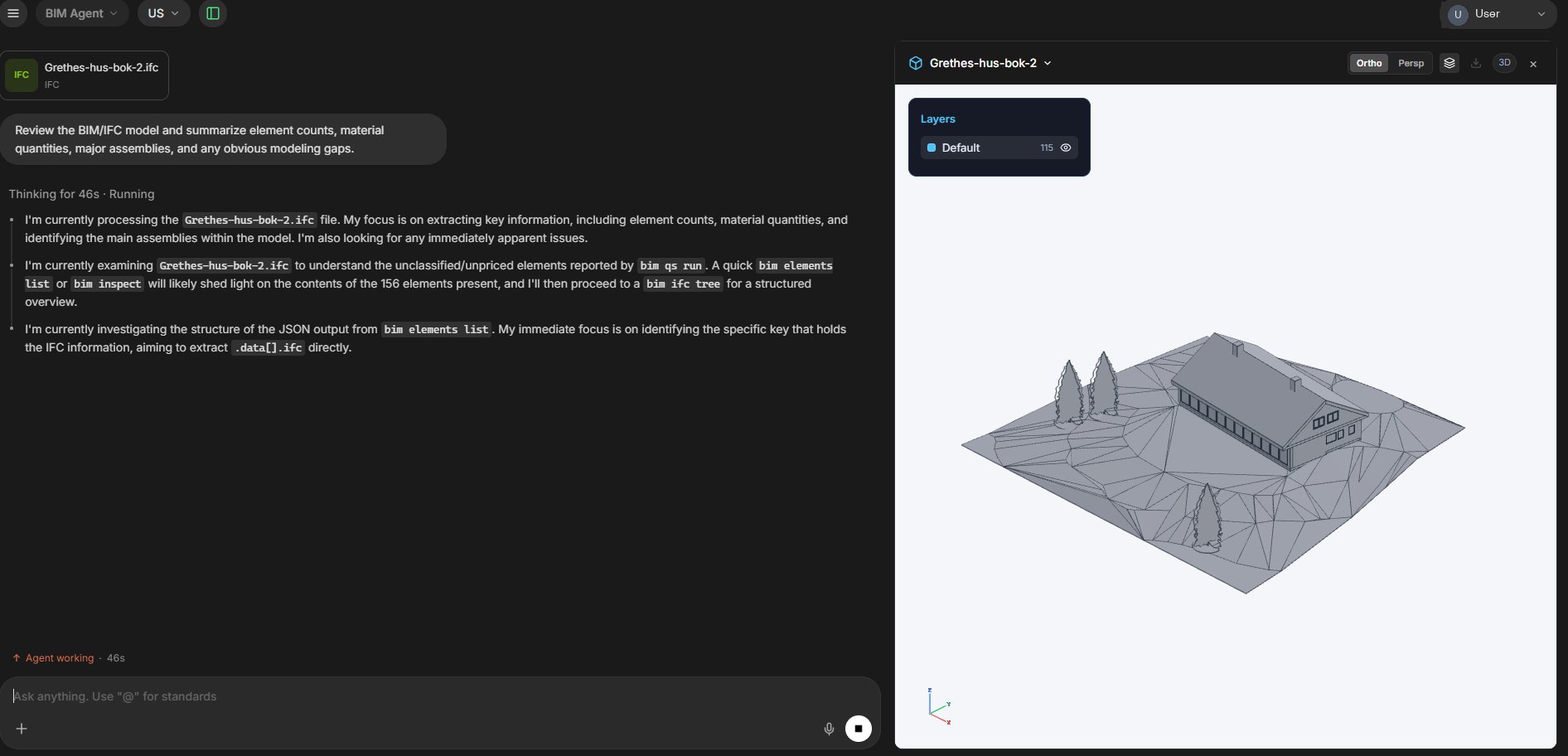Click the green IFC file icon
The width and height of the screenshot is (1568, 756).
[x=22, y=75]
